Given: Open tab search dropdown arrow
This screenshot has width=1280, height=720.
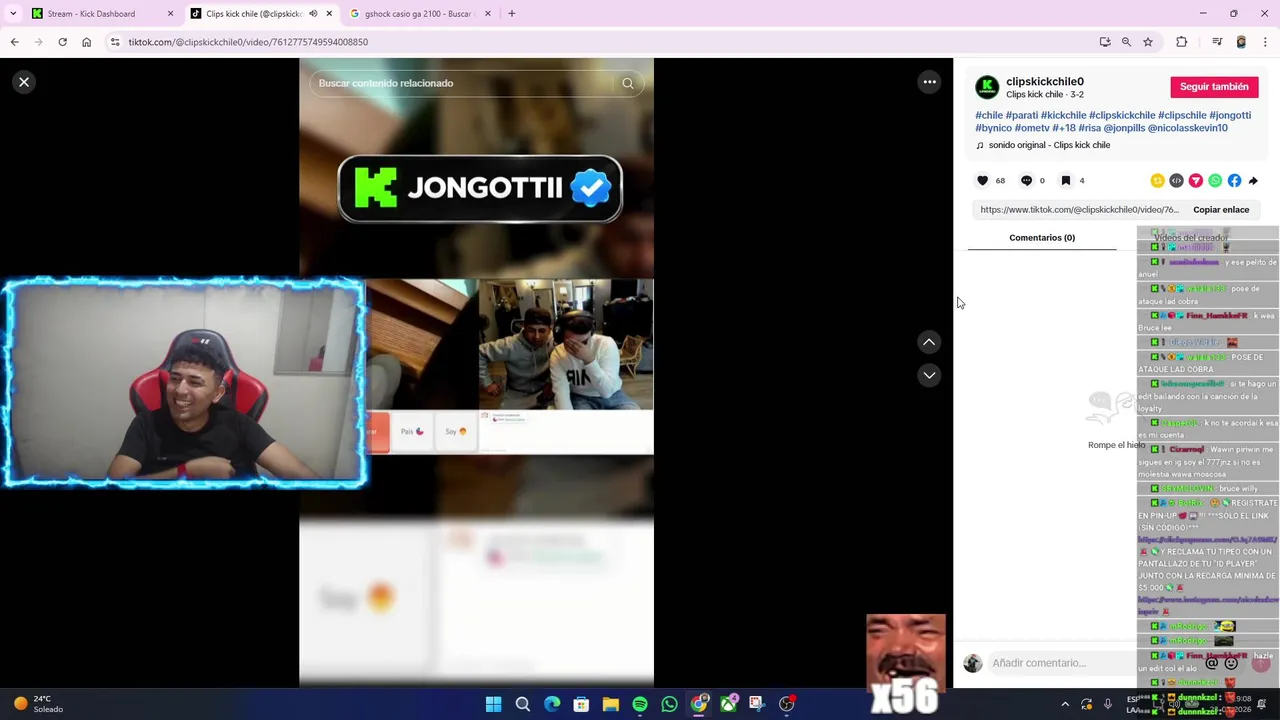Looking at the screenshot, I should [x=13, y=14].
